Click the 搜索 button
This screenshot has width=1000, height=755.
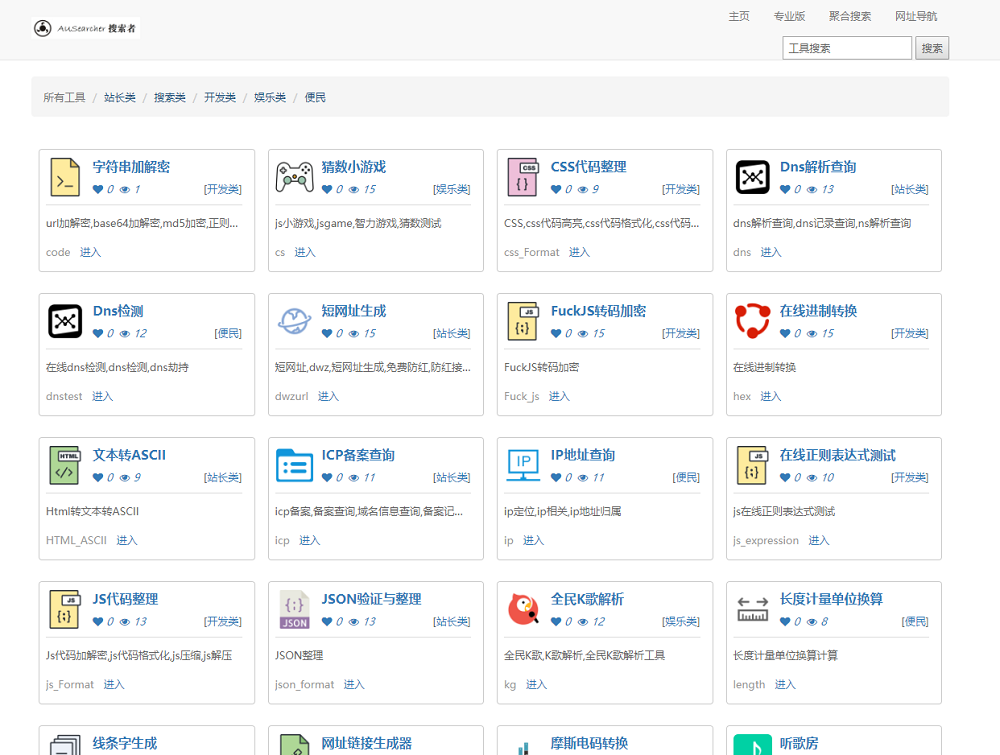[932, 48]
